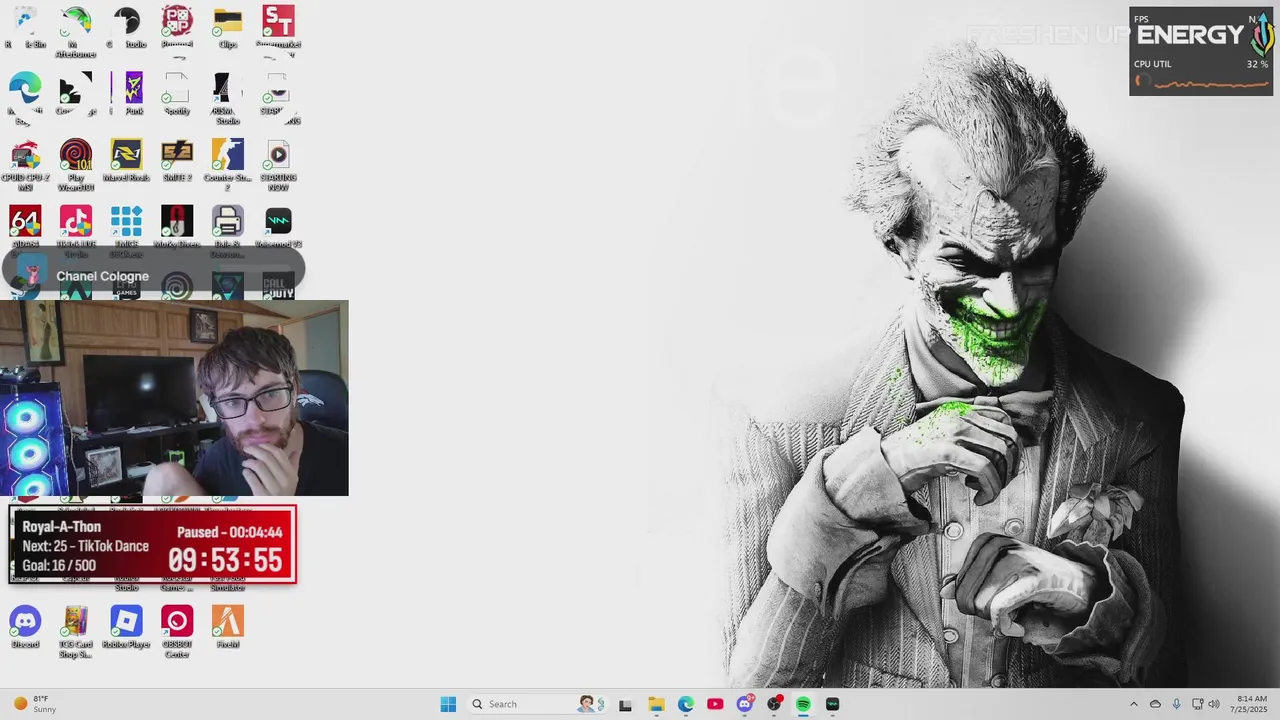The height and width of the screenshot is (720, 1280).
Task: Click the CPU UTIL graph in the overlay
Action: (x=1201, y=82)
